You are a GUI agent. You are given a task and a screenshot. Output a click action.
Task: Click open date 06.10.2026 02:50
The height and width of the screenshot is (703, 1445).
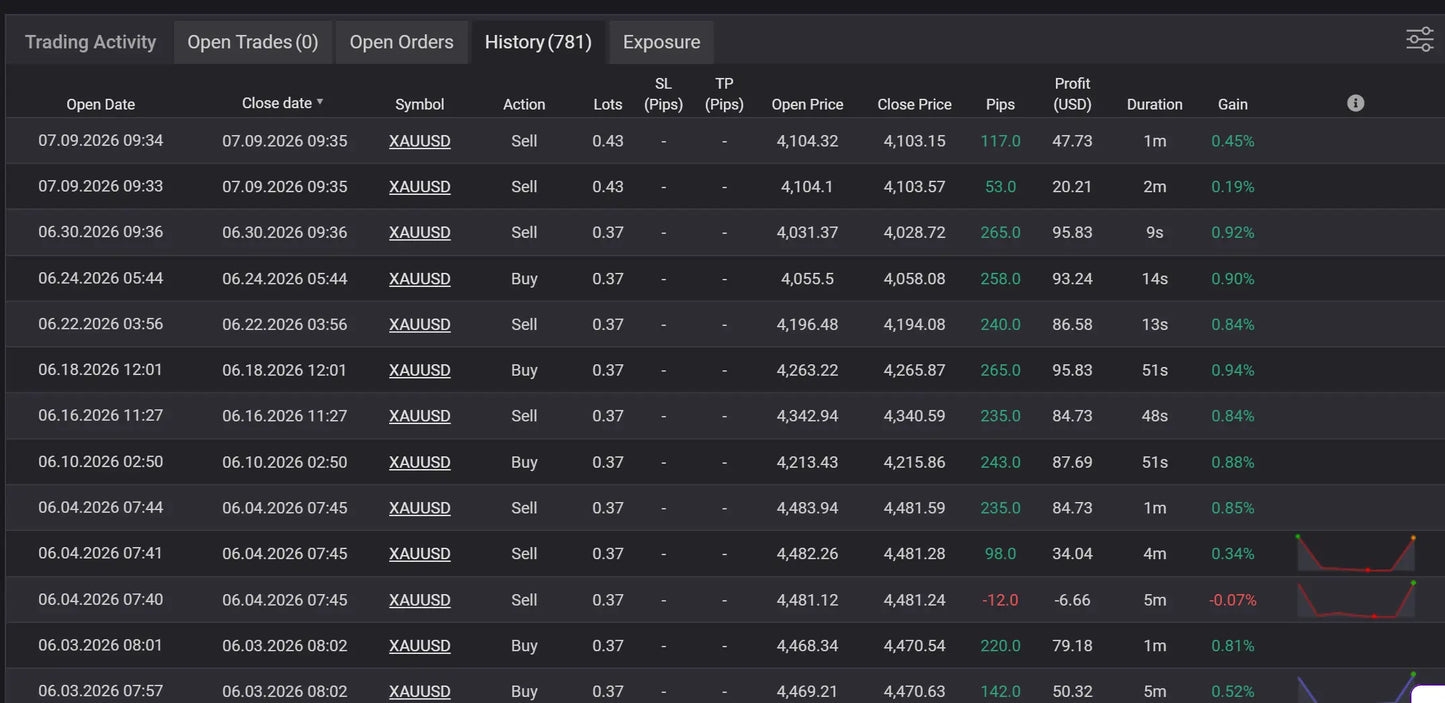click(x=100, y=462)
